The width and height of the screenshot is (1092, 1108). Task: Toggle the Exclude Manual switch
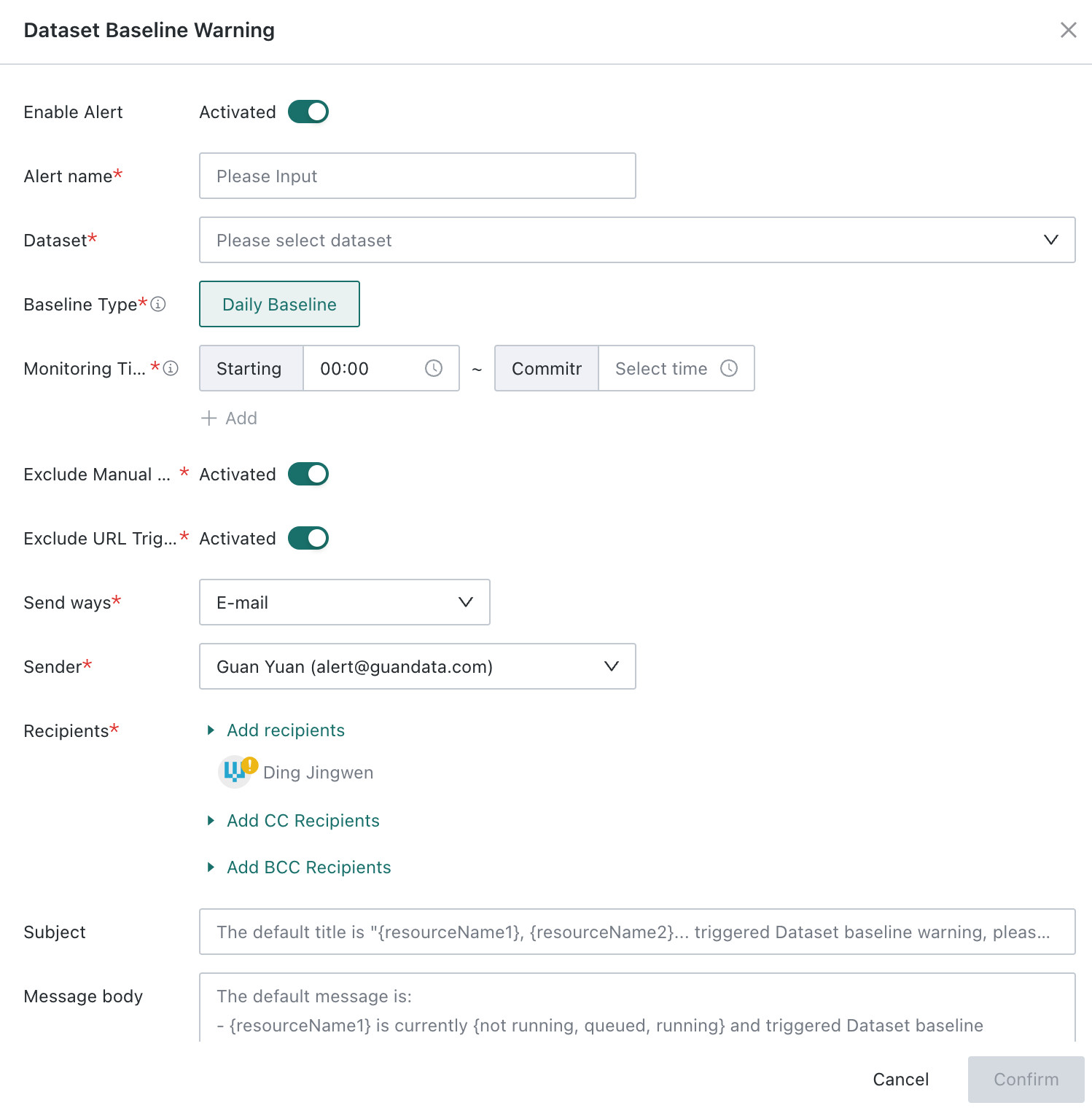[x=308, y=474]
